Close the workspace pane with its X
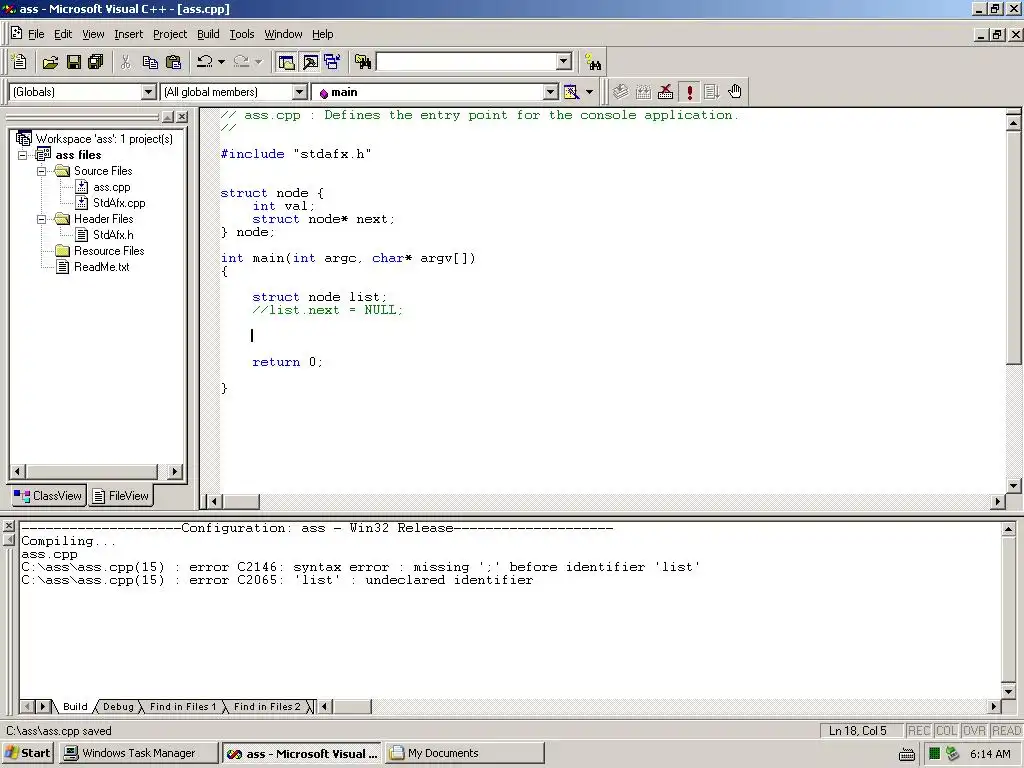The image size is (1024, 768). coord(182,117)
